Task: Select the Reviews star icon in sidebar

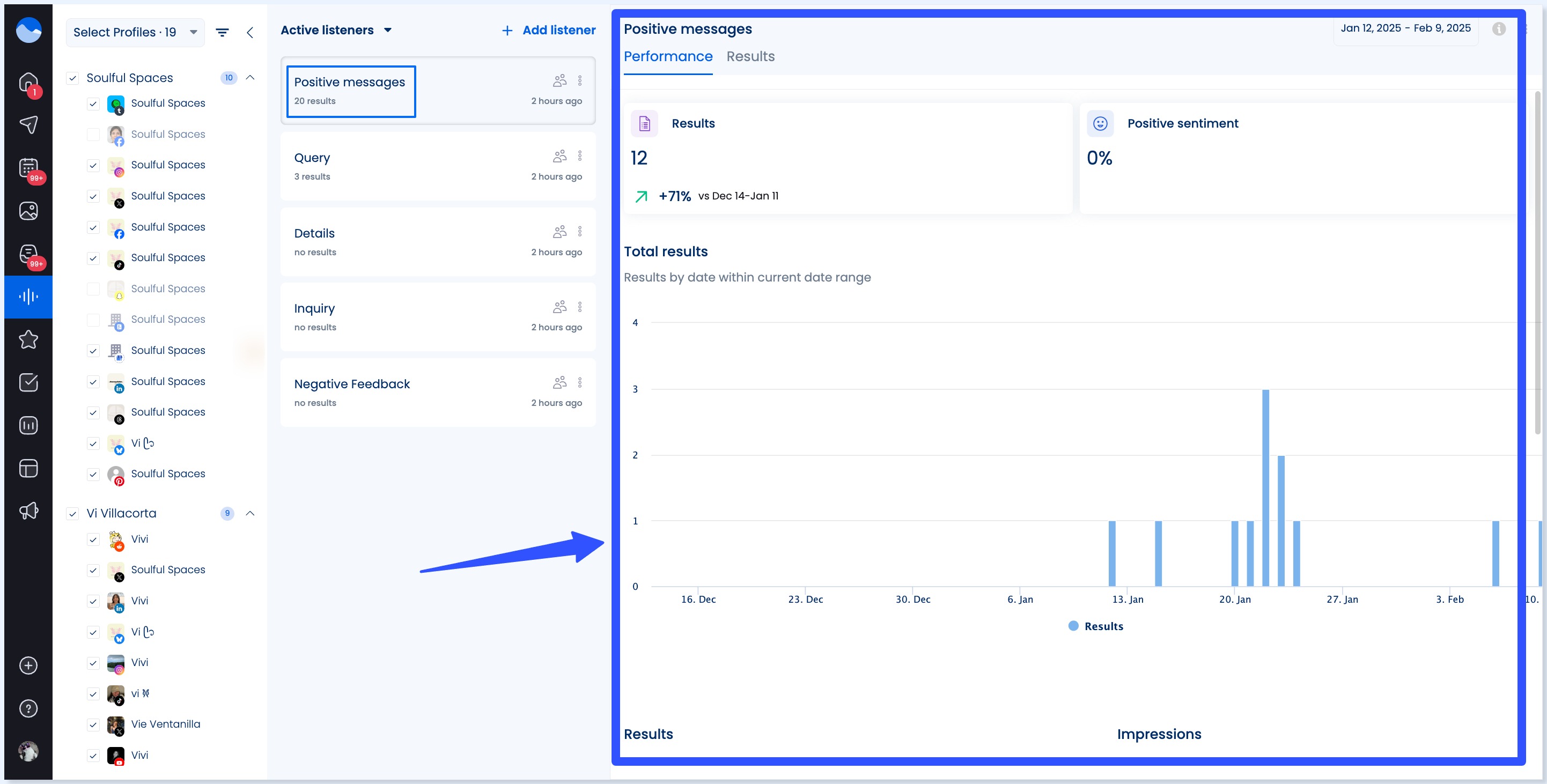Action: point(28,340)
